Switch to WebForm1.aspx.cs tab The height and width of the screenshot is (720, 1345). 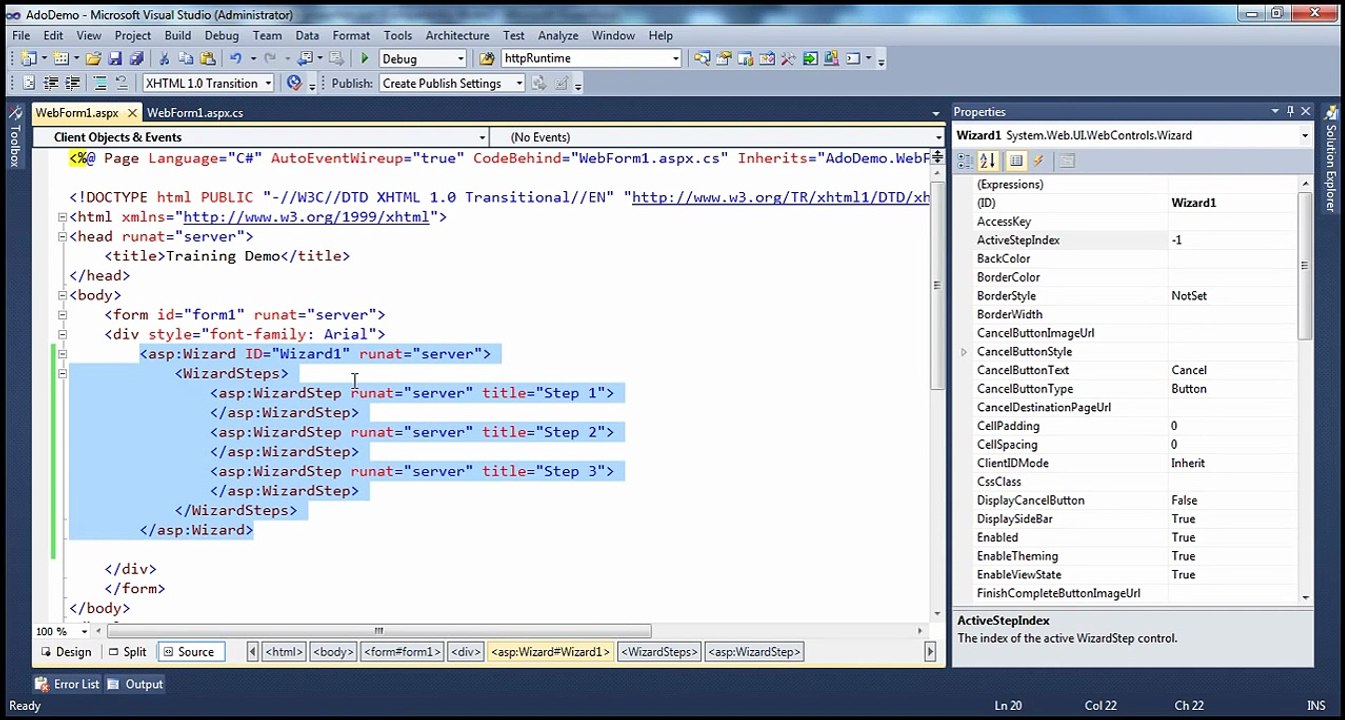pyautogui.click(x=195, y=113)
